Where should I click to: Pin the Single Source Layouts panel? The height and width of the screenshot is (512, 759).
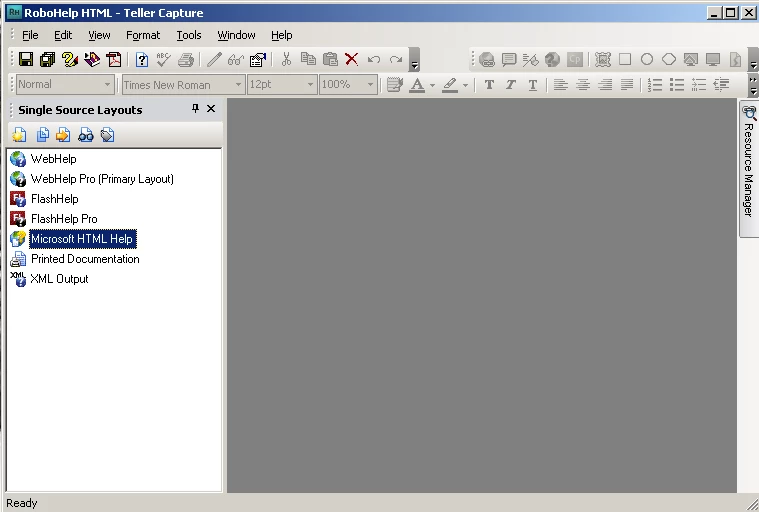coord(195,108)
